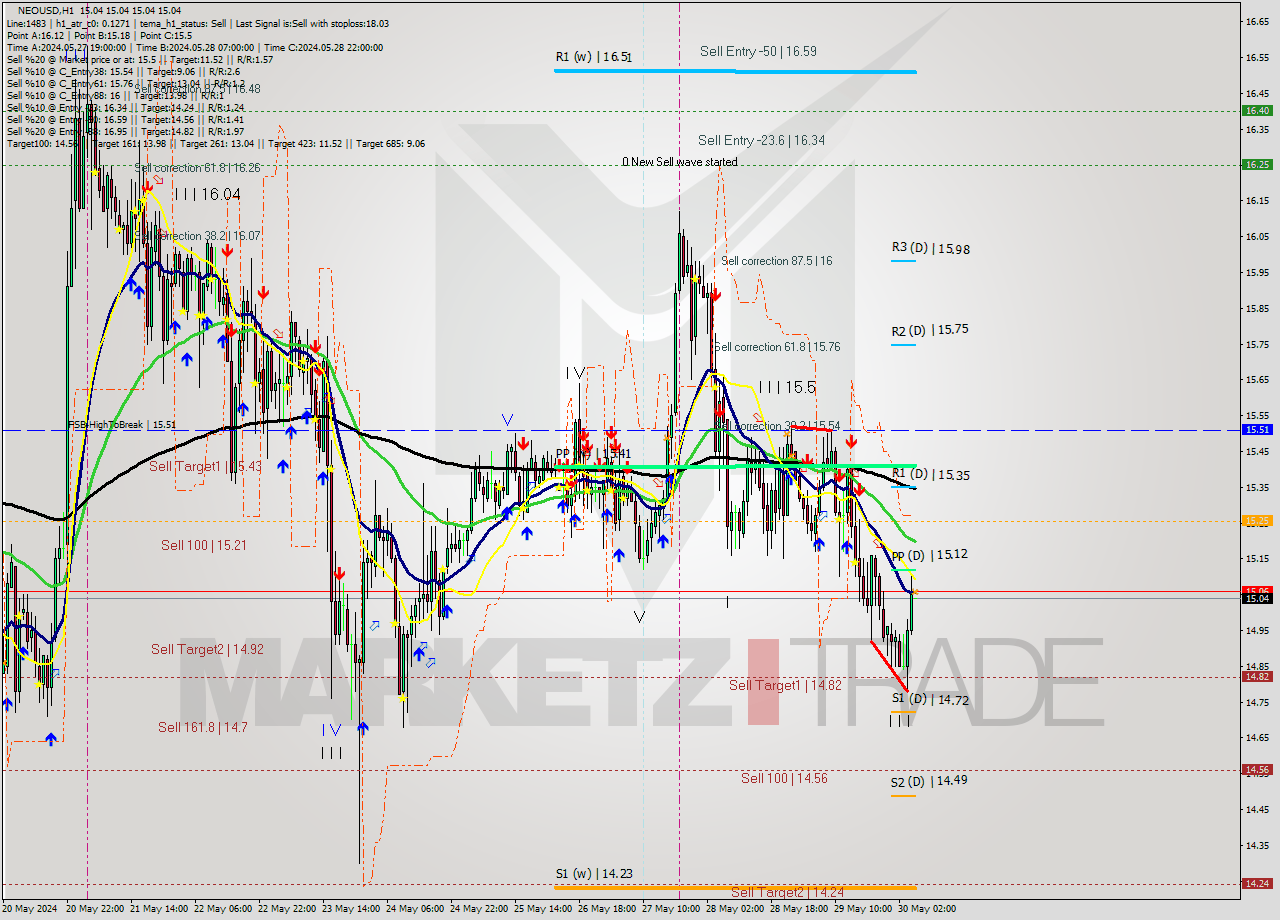Click the blue 15.51 price tag on axis
1280x920 pixels.
click(x=1257, y=429)
